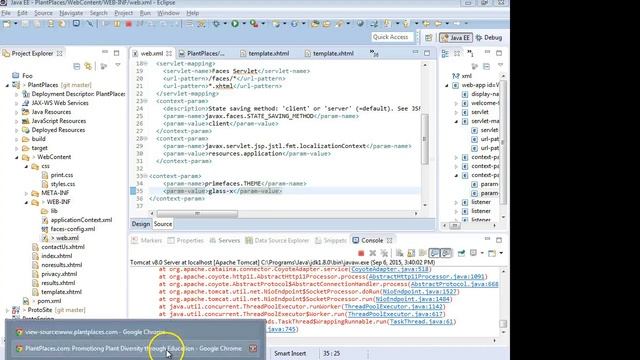
Task: Expand the META-INF folder
Action: [x=27, y=193]
